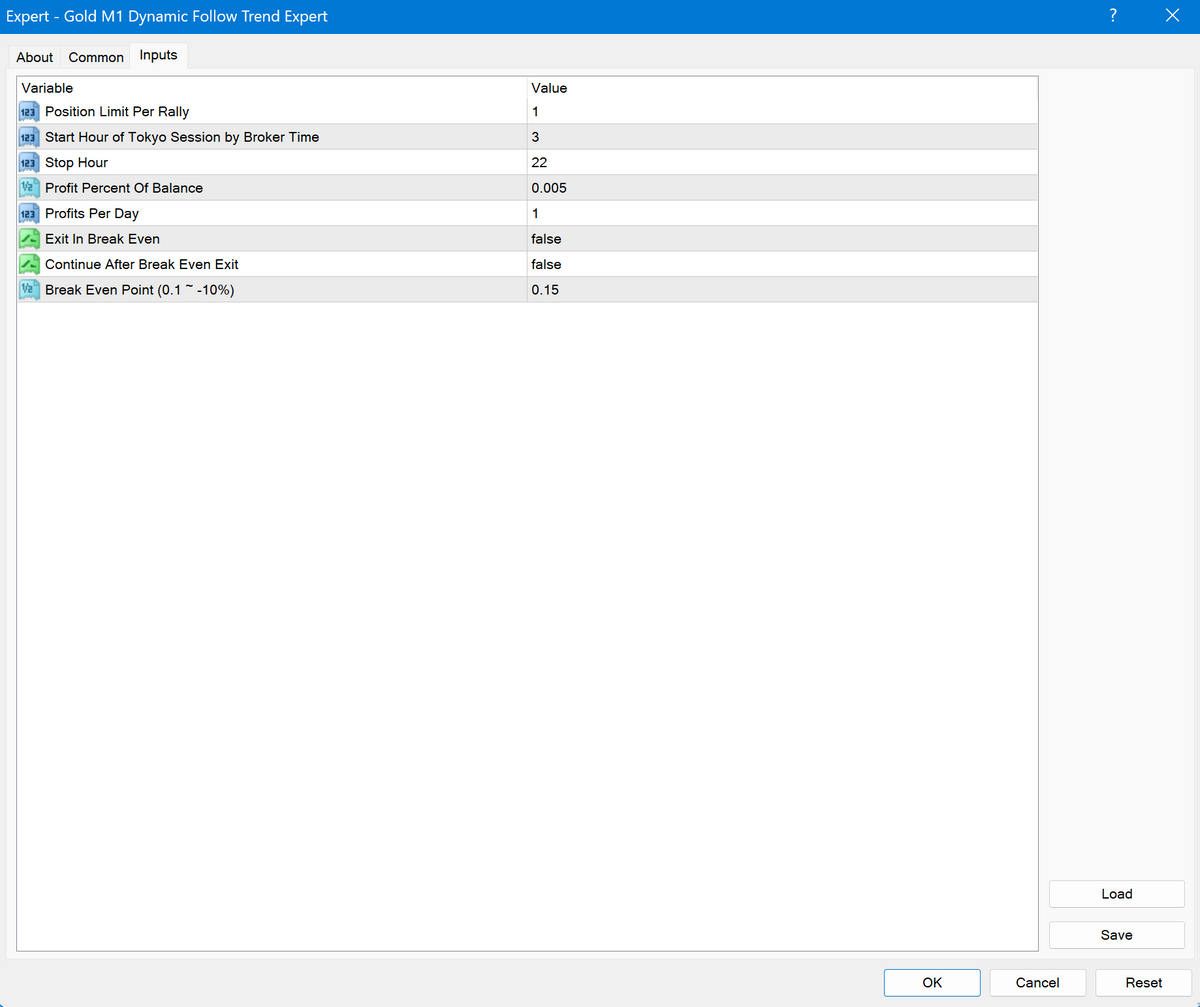Save the inputs with the Save button

tap(1116, 935)
